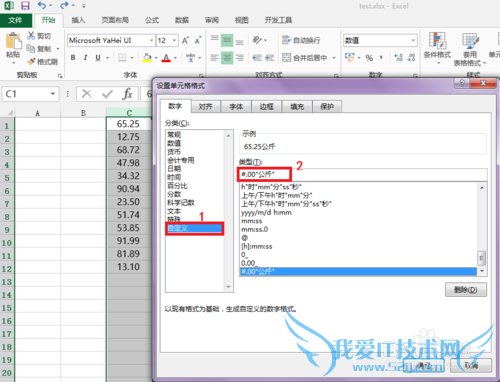Open Quick Access Toolbar customize dropdown
The image size is (500, 382).
click(84, 6)
